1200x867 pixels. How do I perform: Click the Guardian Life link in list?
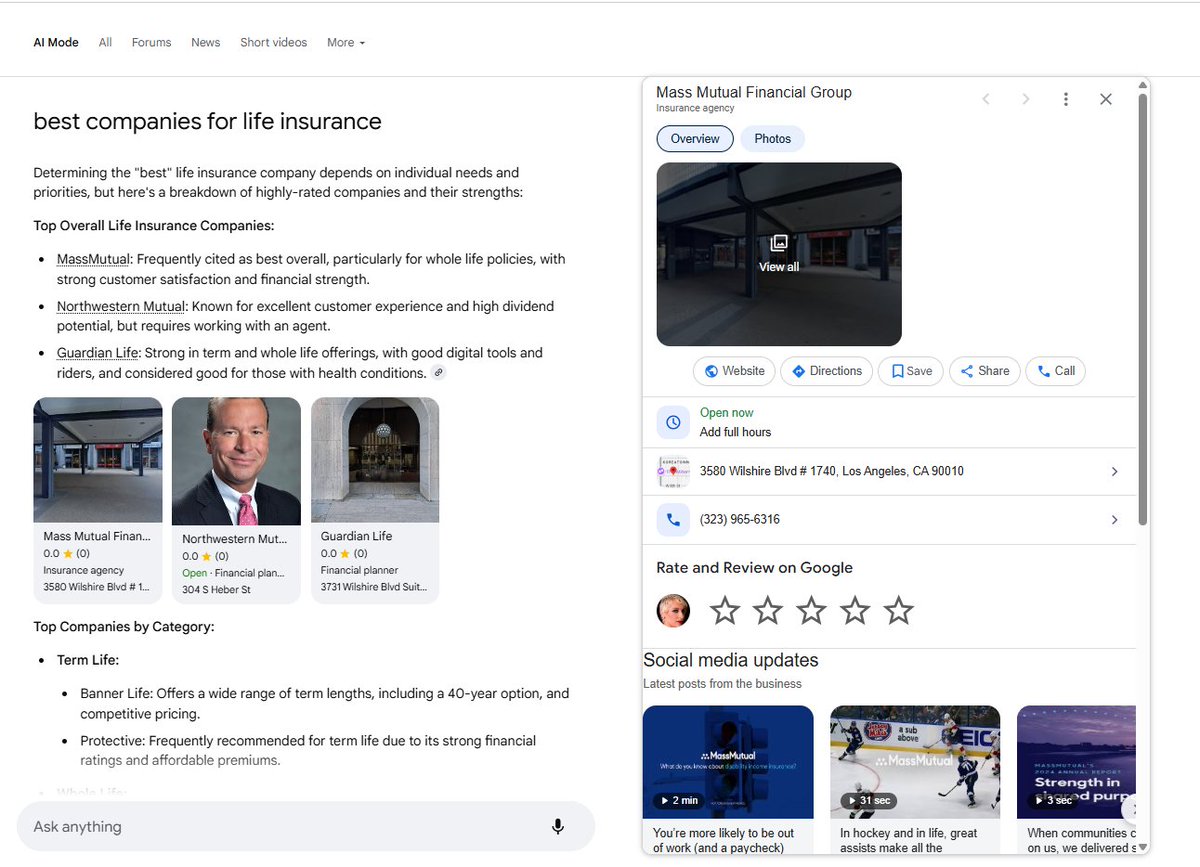click(97, 353)
